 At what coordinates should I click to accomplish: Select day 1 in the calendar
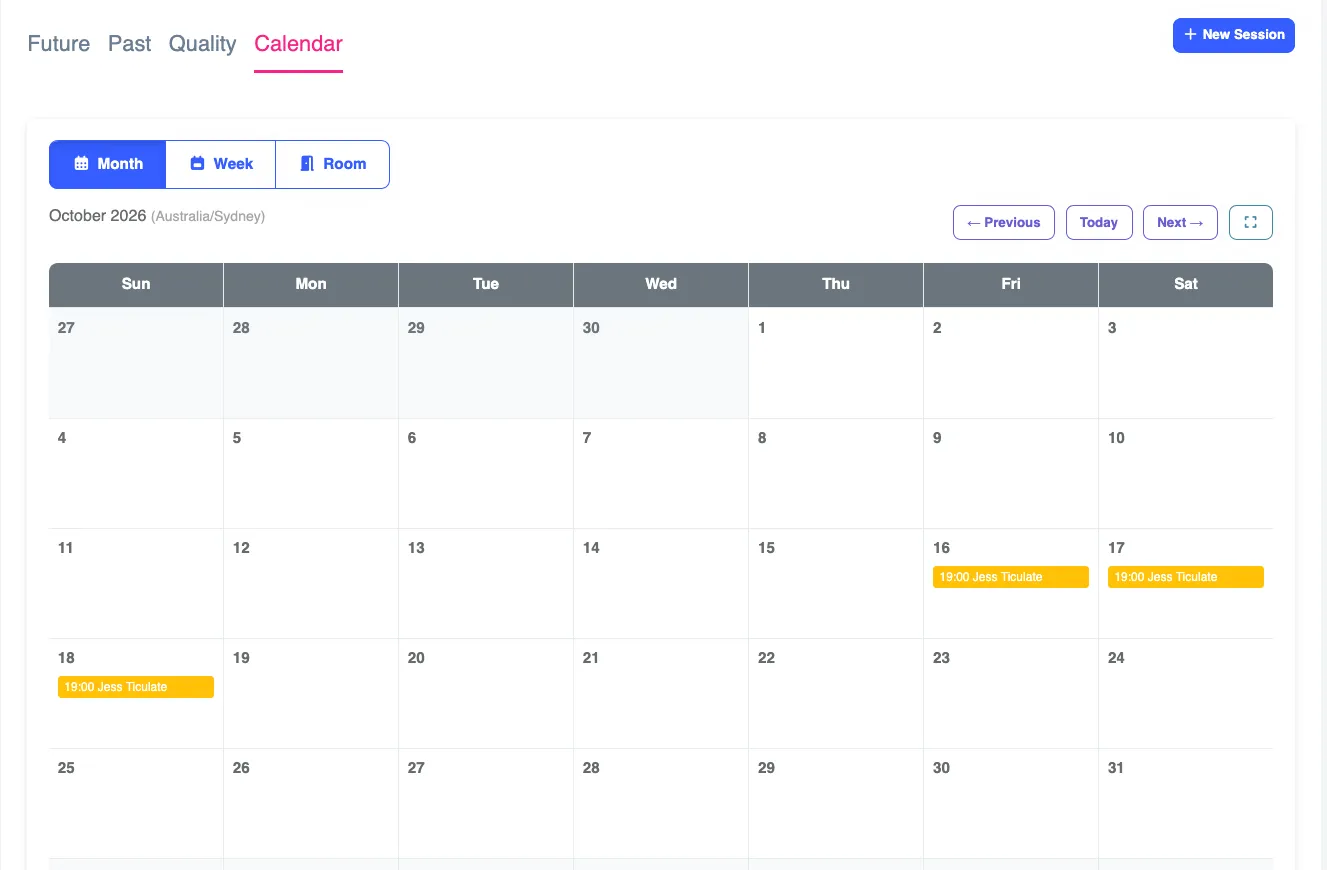[x=836, y=363]
